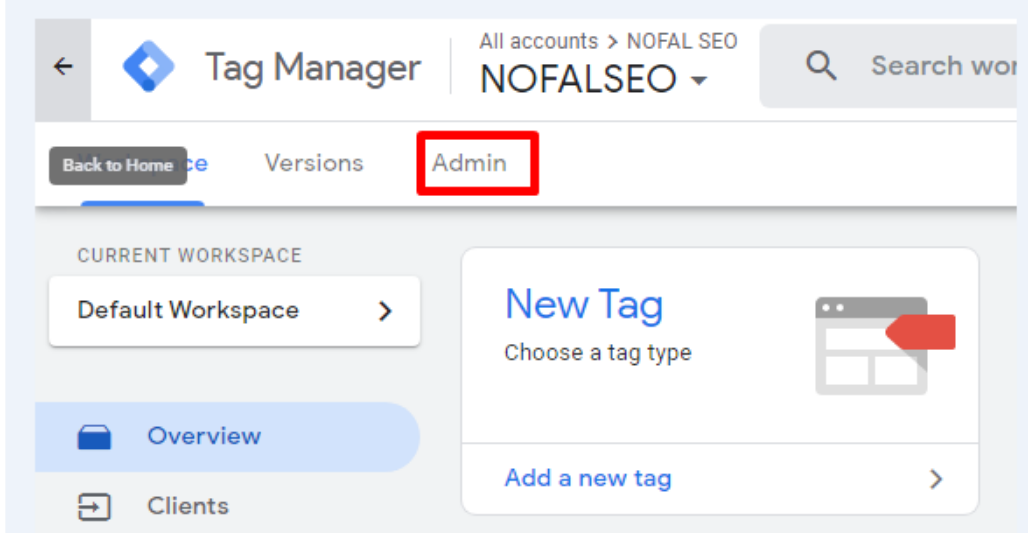Click the Tag Manager diamond logo
Viewport: 1028px width, 533px height.
(149, 66)
